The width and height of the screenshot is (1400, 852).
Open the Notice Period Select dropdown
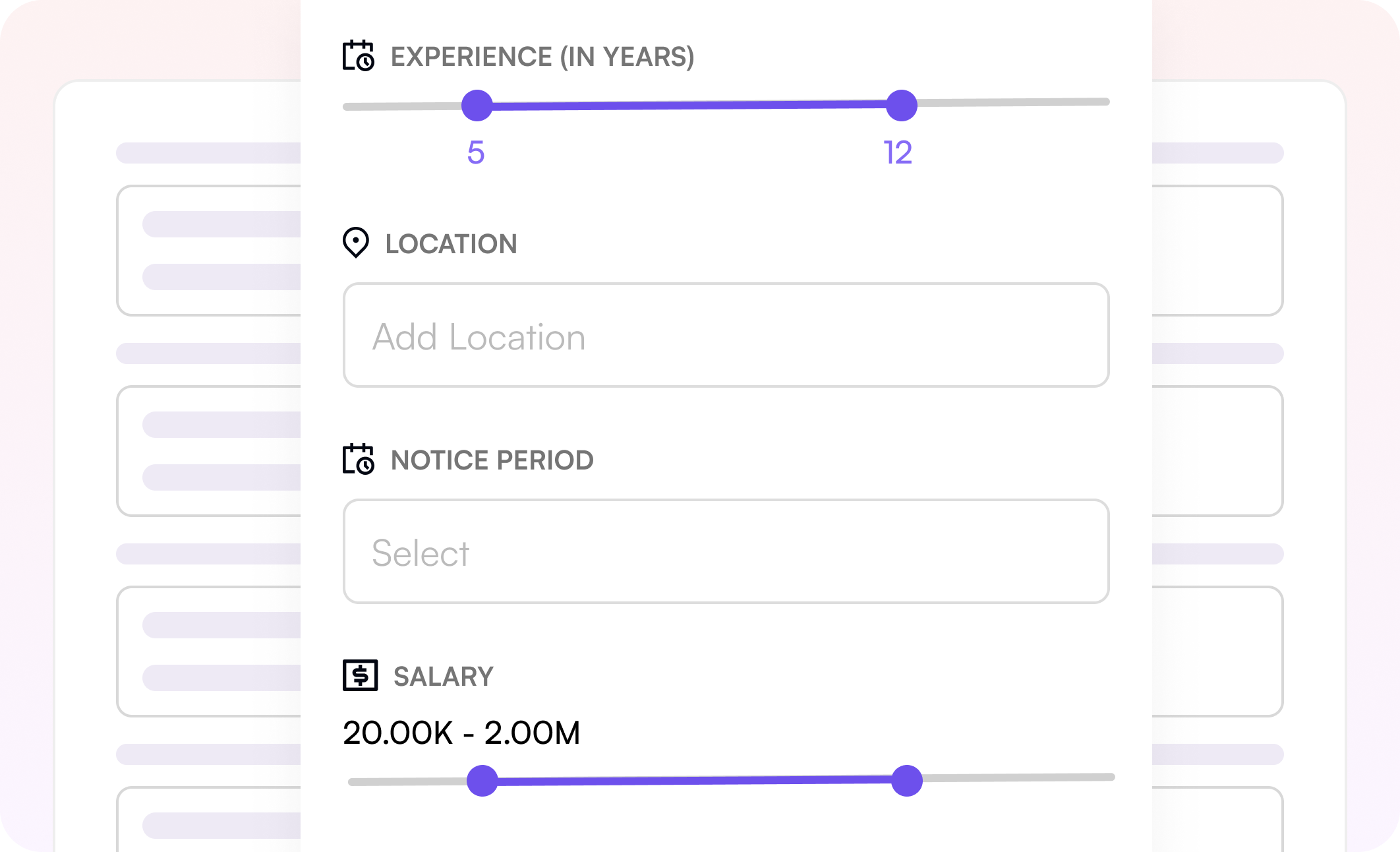click(x=726, y=551)
